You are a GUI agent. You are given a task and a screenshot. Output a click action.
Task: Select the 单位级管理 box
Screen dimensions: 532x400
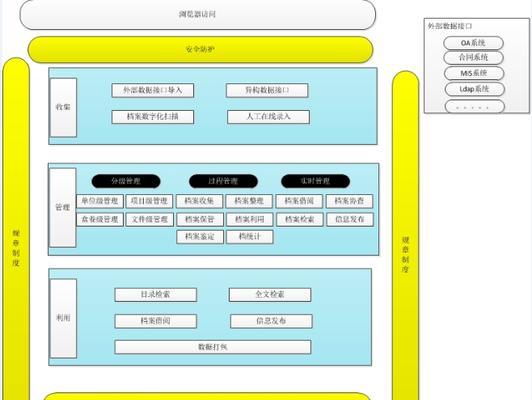click(100, 201)
